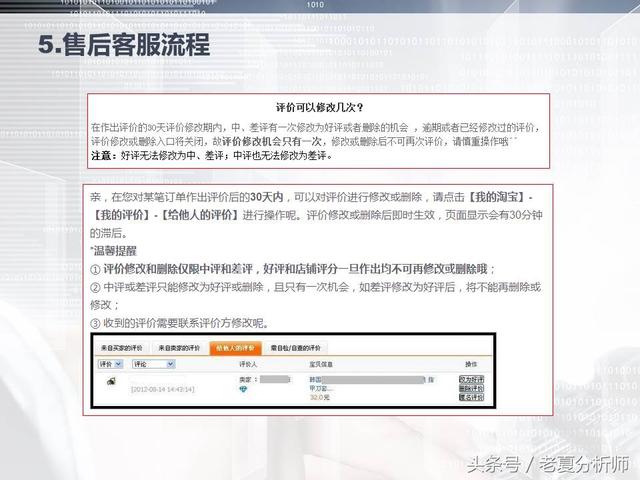Screen dimensions: 640x480
Task: Click the 删除评价 button
Action: click(x=471, y=389)
